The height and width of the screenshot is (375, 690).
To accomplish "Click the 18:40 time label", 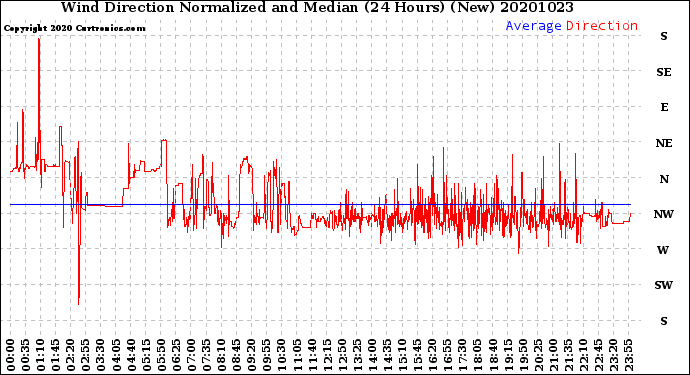I will (x=493, y=355).
